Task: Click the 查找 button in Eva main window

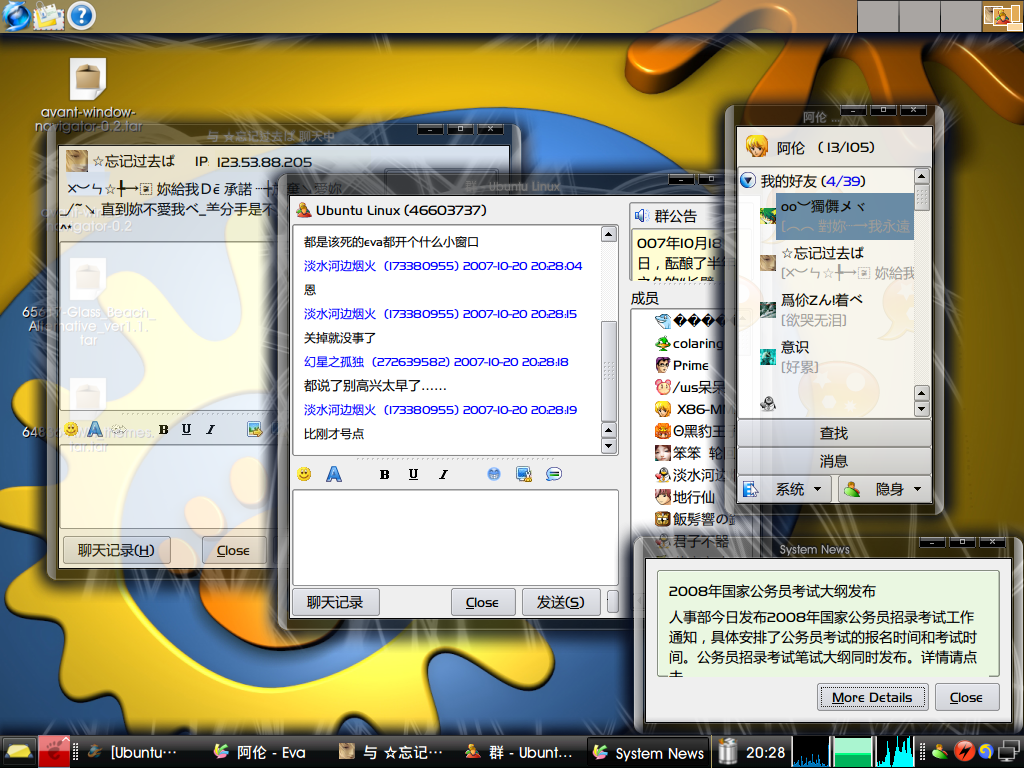Action: (x=834, y=433)
